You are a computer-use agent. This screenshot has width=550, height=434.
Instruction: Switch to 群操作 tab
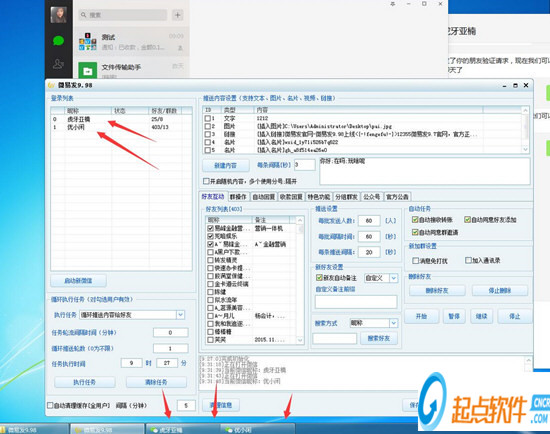[238, 197]
